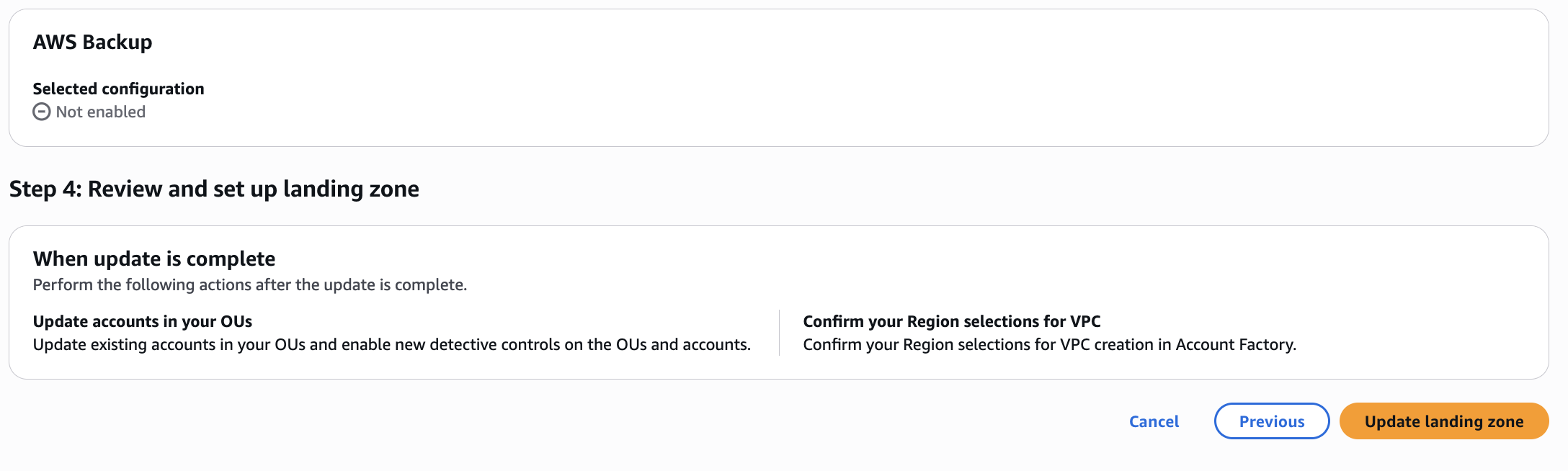Click the Step 4 heading text
Screen dimensions: 1568x471
point(214,189)
